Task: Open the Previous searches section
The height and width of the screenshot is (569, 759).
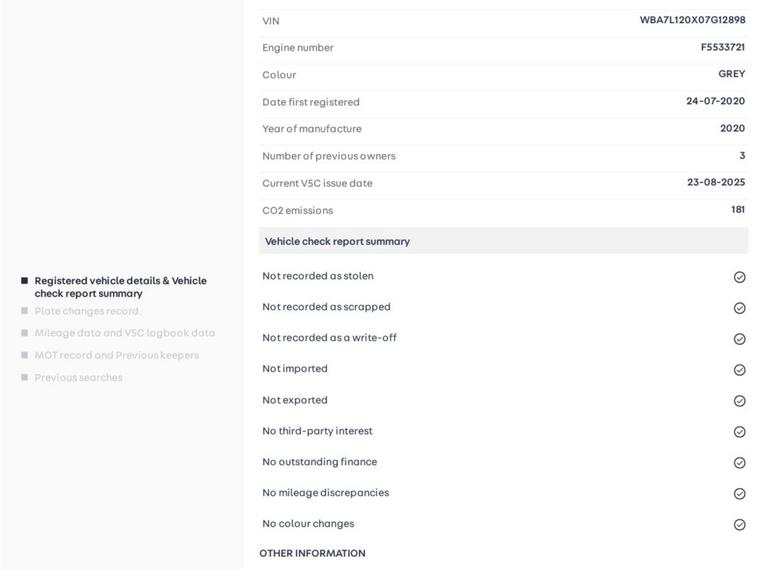Action: click(x=78, y=377)
